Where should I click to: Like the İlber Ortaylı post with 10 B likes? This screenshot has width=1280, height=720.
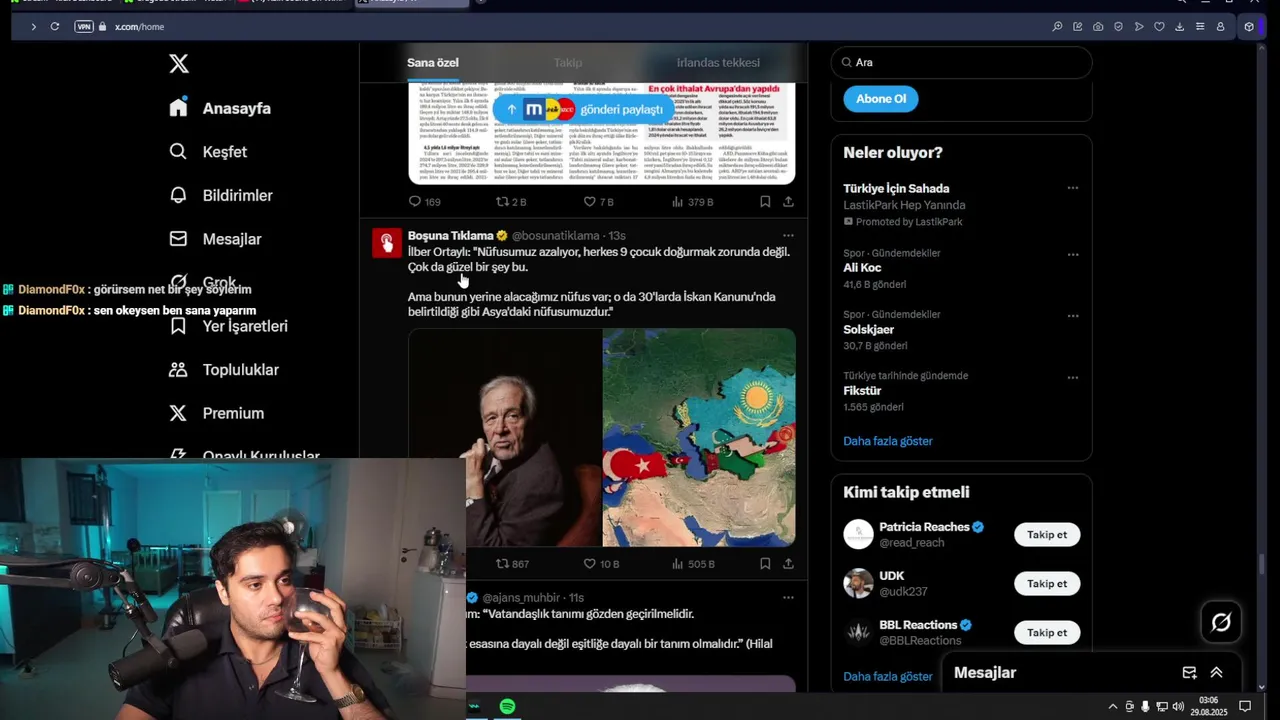pyautogui.click(x=601, y=564)
